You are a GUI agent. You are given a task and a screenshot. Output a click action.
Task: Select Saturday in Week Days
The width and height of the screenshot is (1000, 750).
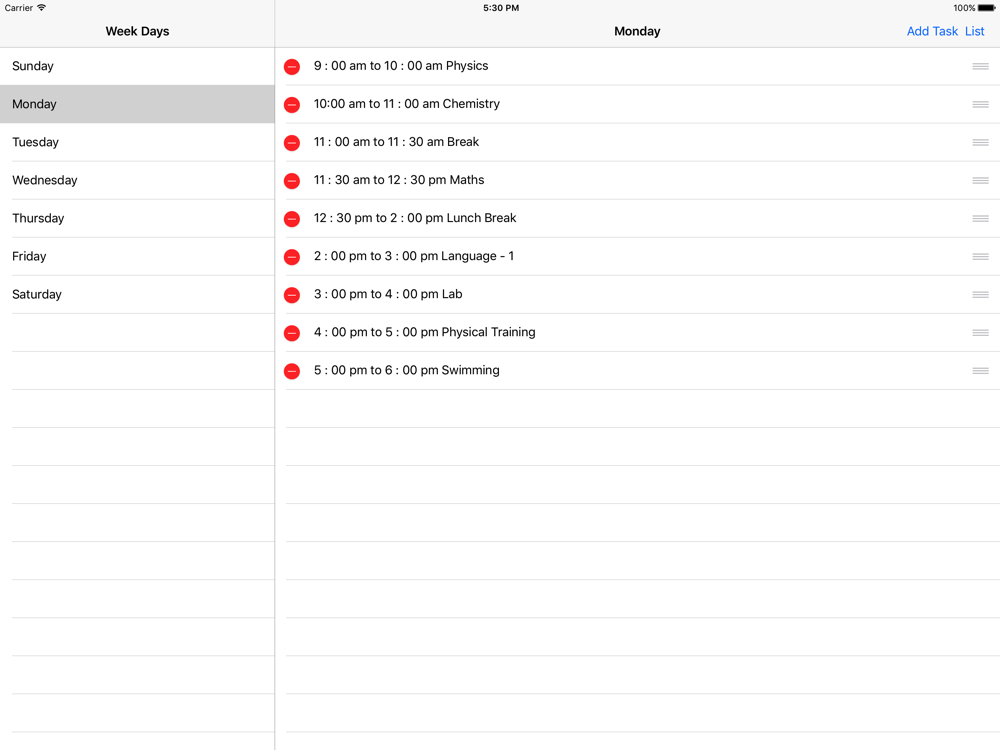click(x=137, y=295)
